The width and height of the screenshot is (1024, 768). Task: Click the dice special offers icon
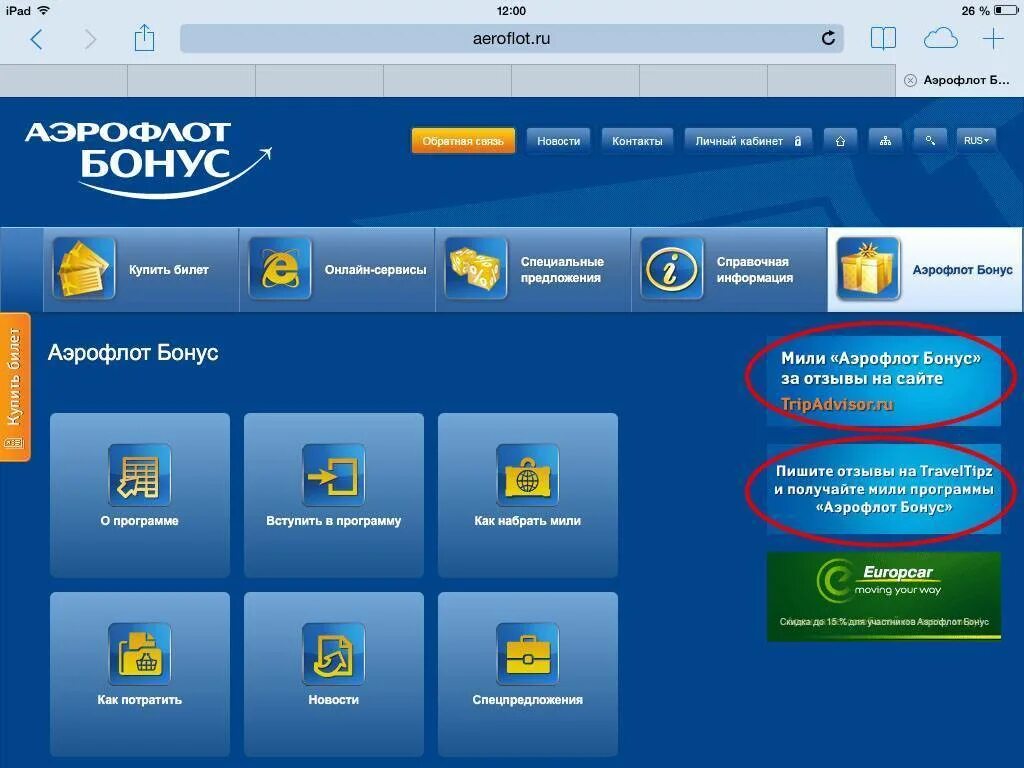475,268
